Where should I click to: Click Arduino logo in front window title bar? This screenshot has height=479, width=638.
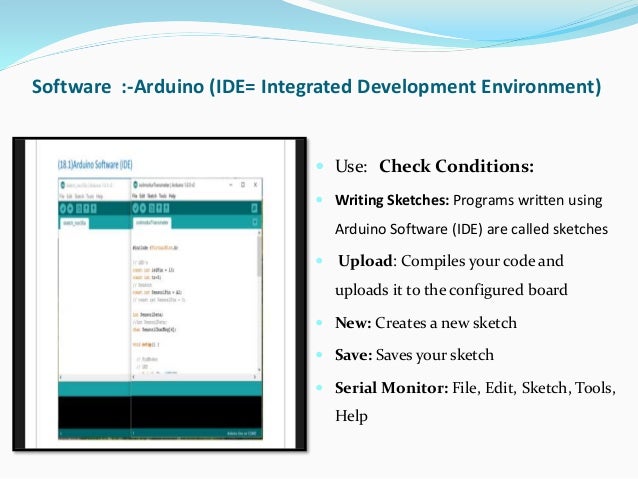135,185
